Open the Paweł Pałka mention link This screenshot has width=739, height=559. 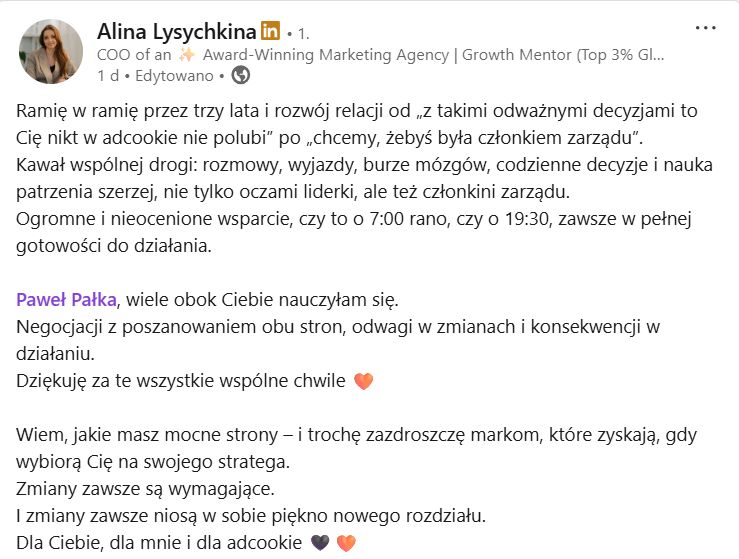point(67,299)
